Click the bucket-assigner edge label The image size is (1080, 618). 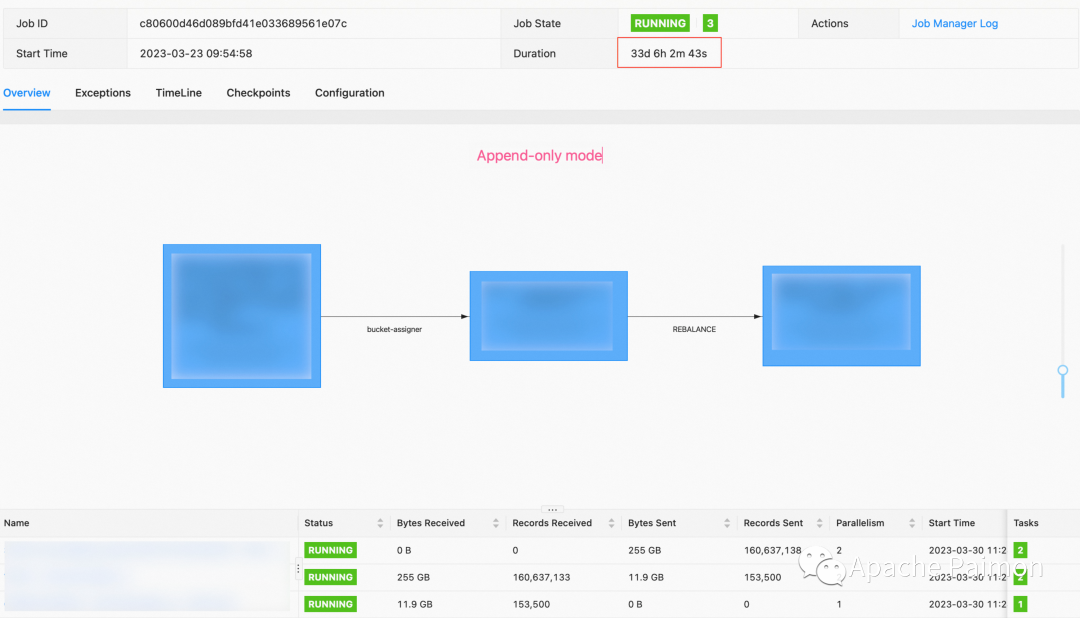tap(395, 329)
